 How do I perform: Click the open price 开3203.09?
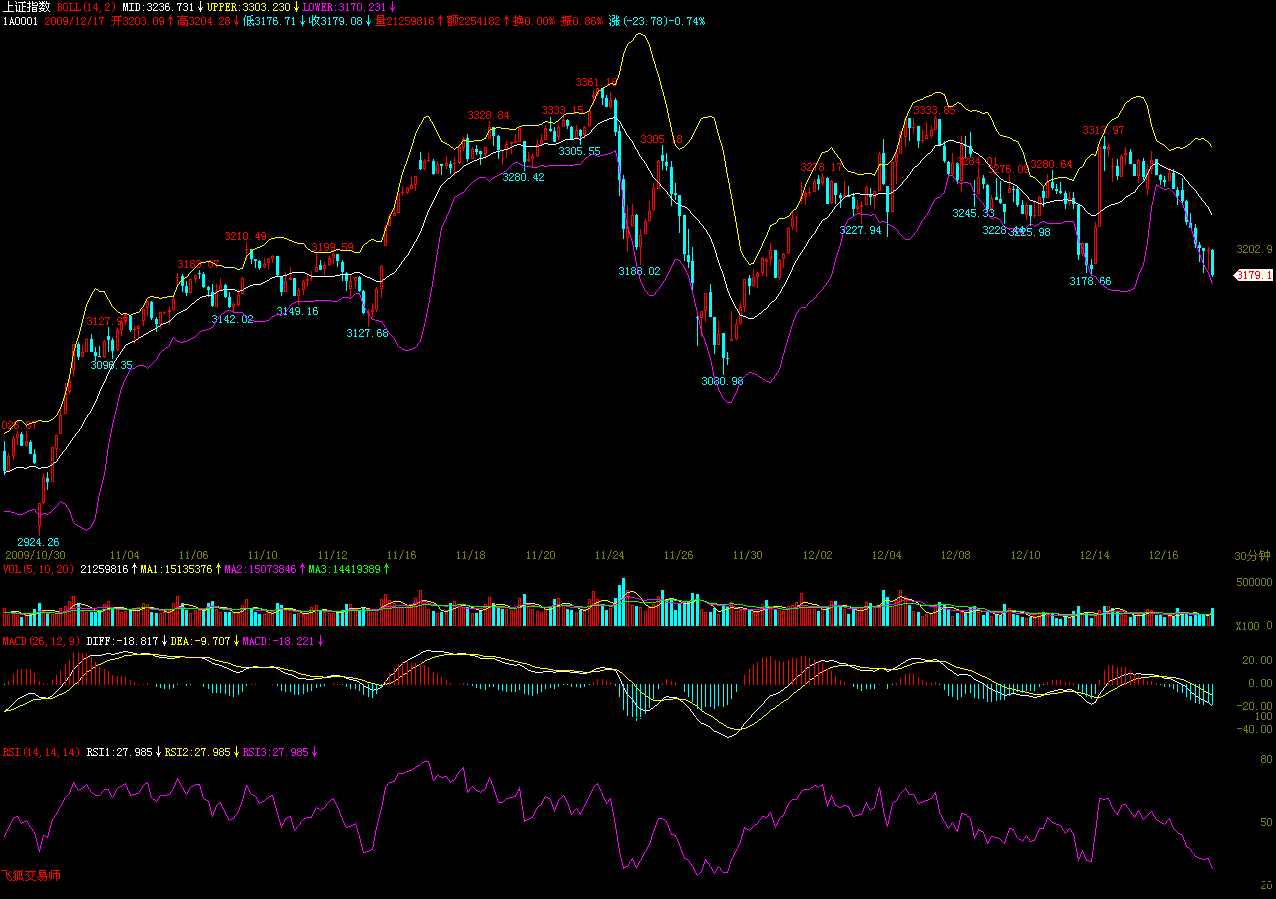[x=138, y=20]
